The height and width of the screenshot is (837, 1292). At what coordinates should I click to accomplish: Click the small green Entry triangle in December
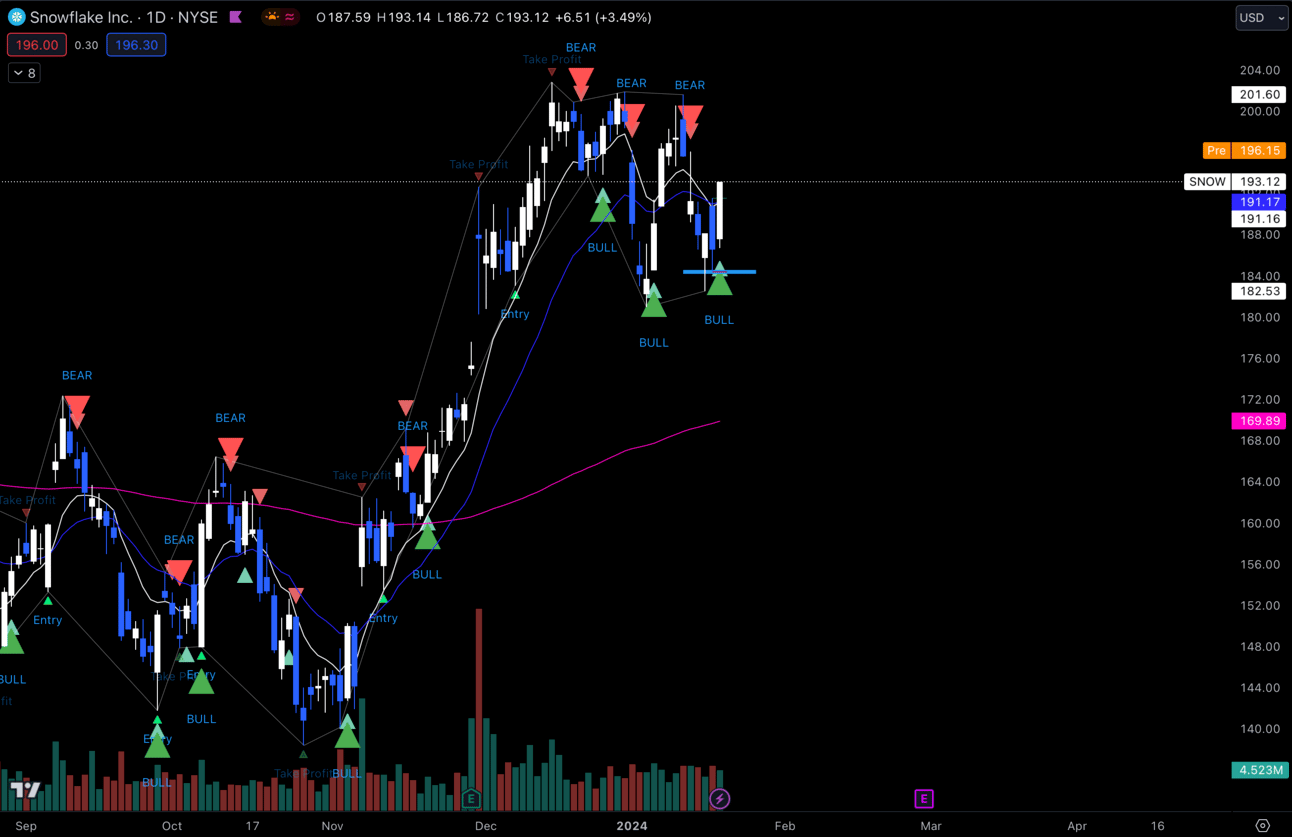(x=515, y=294)
